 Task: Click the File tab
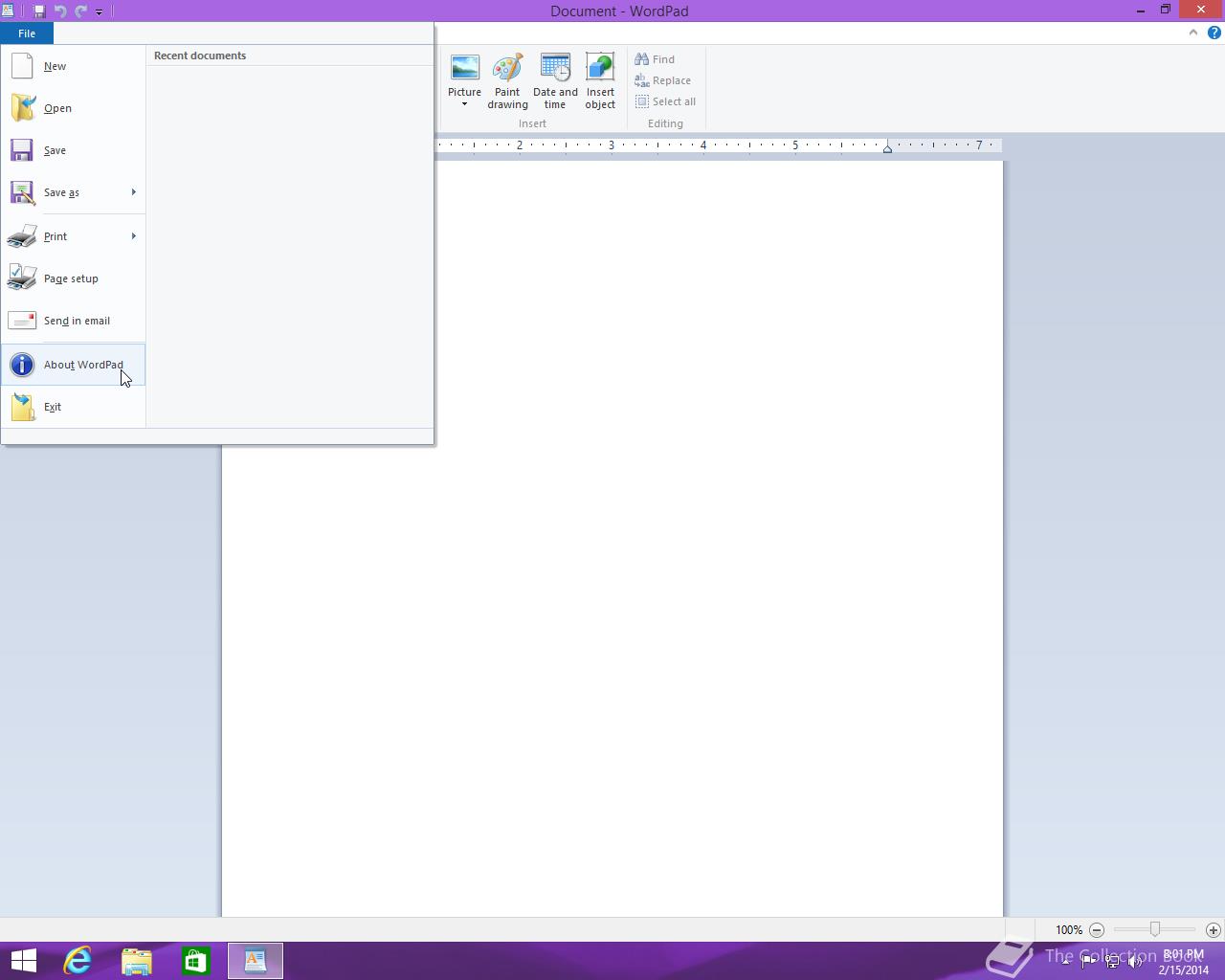tap(27, 33)
